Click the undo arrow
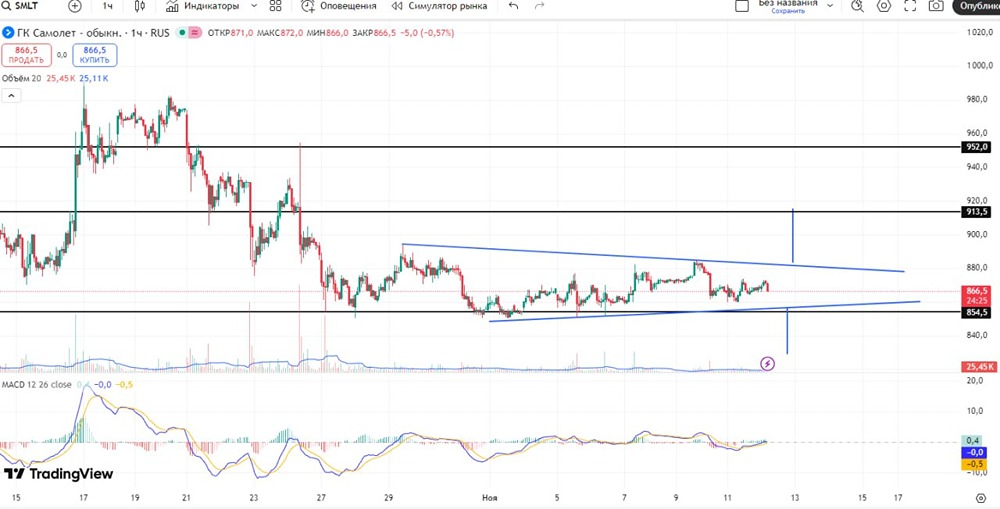The height and width of the screenshot is (509, 1000). pyautogui.click(x=514, y=6)
